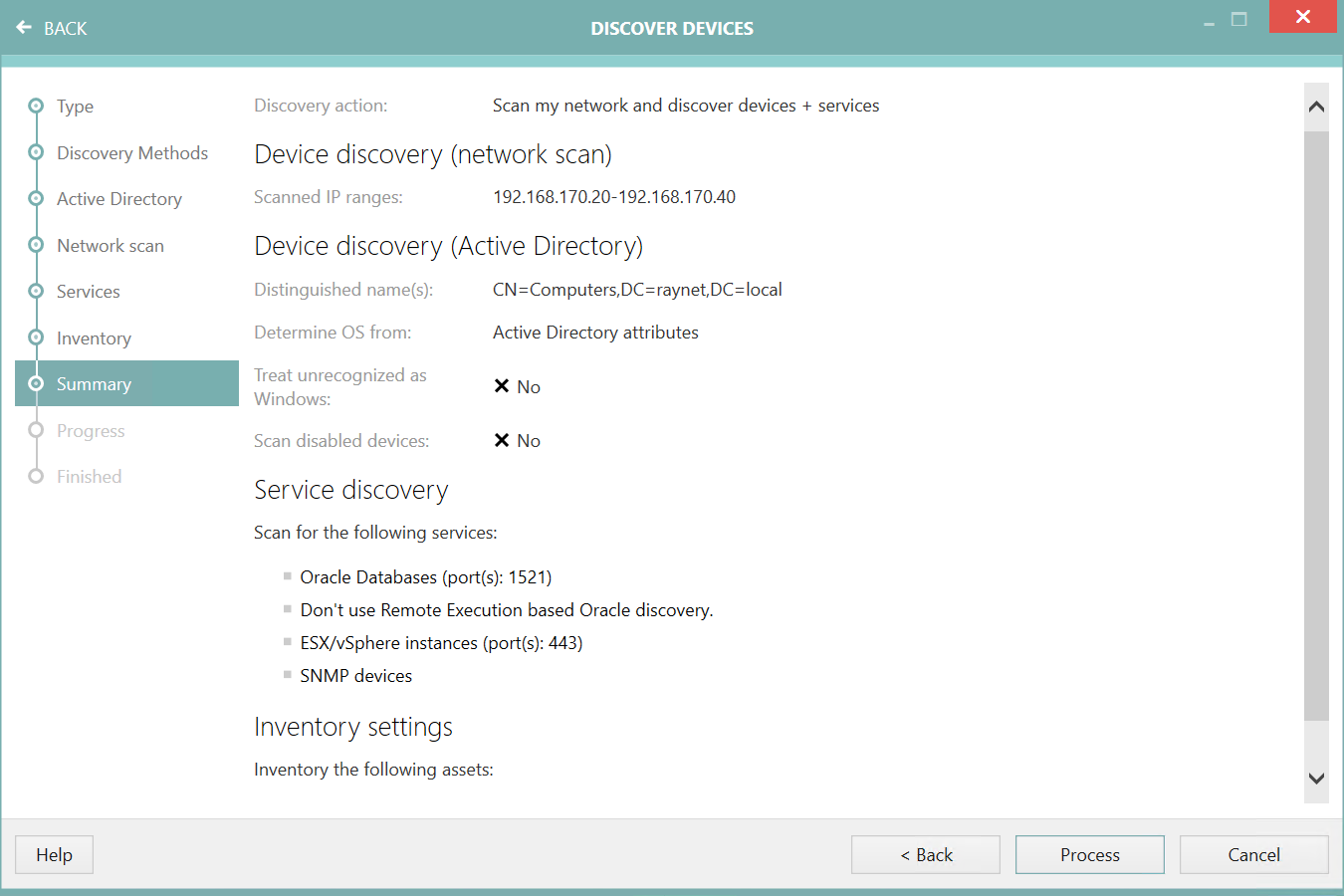Viewport: 1344px width, 896px height.
Task: Click the Progress step circle indicator
Action: [35, 430]
